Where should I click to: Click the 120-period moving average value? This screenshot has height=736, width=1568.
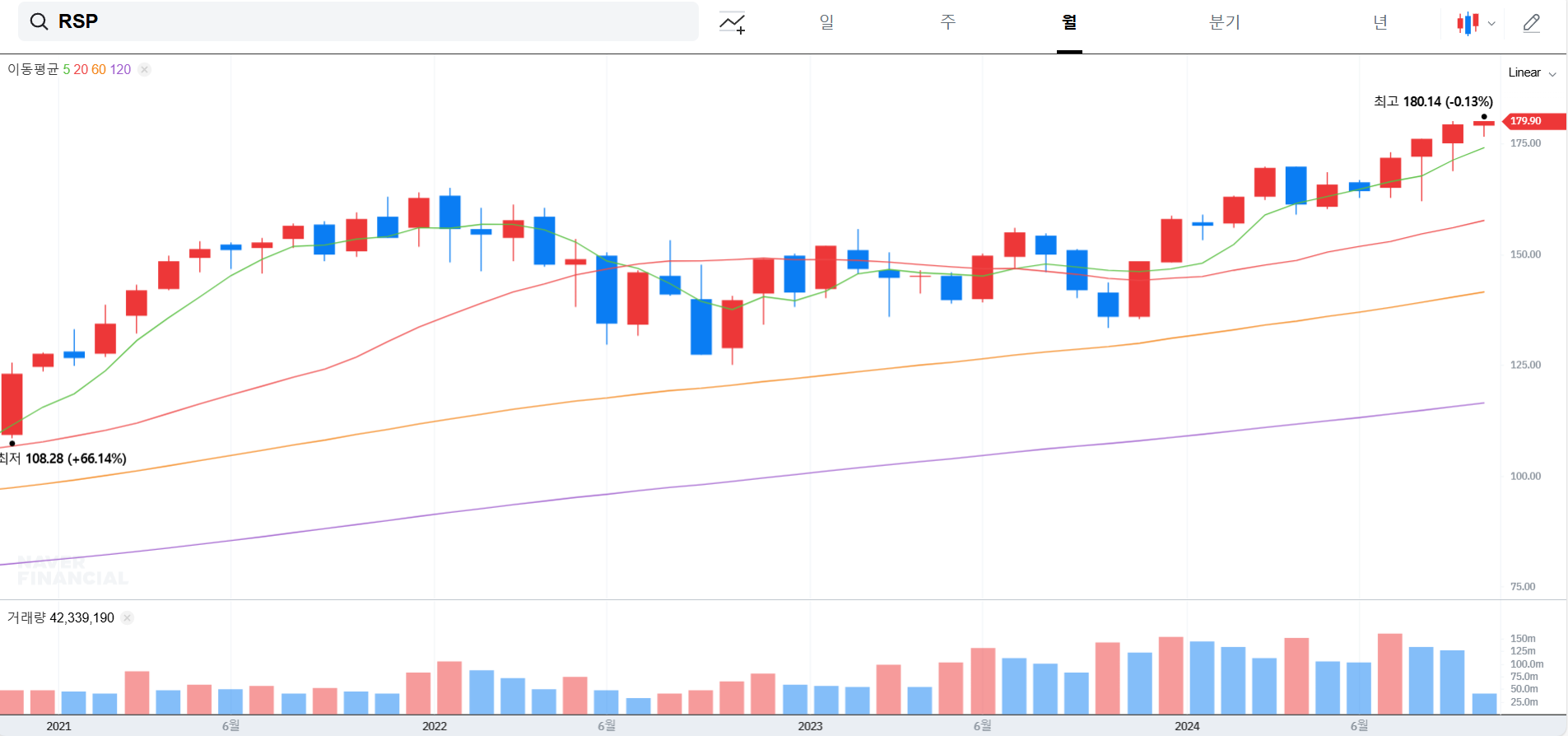pyautogui.click(x=120, y=69)
